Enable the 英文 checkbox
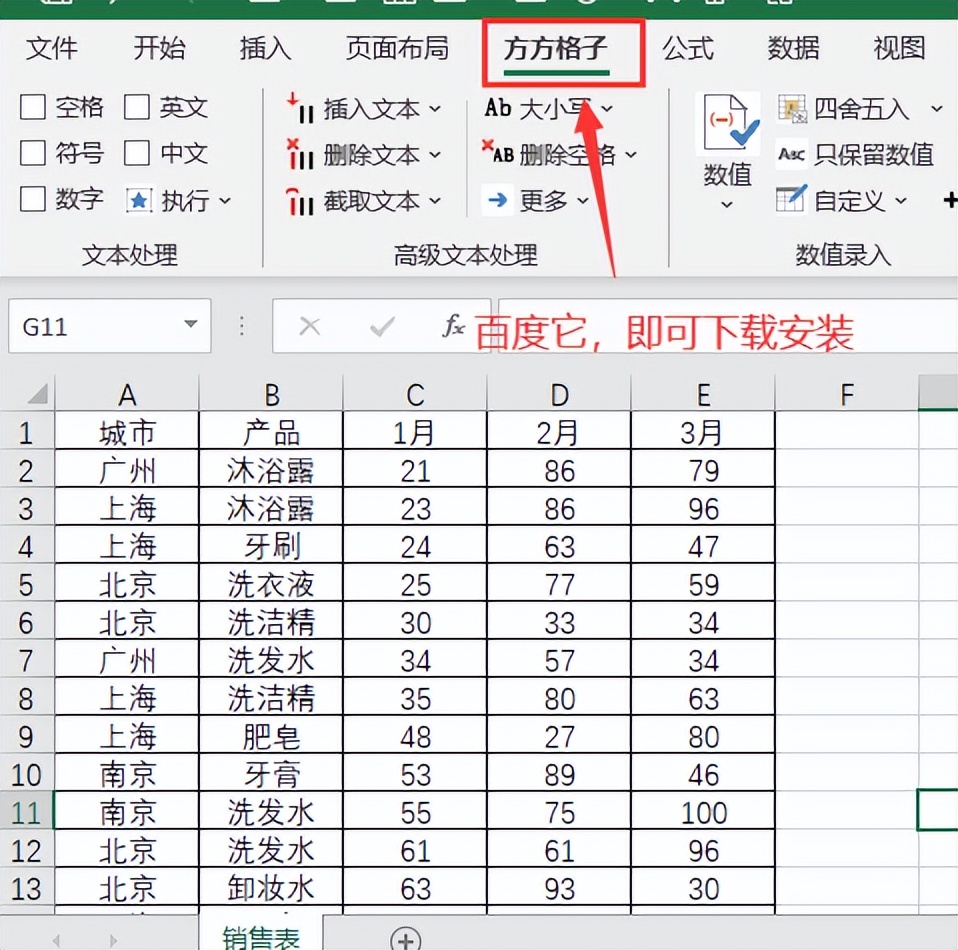The height and width of the screenshot is (950, 958). tap(137, 107)
